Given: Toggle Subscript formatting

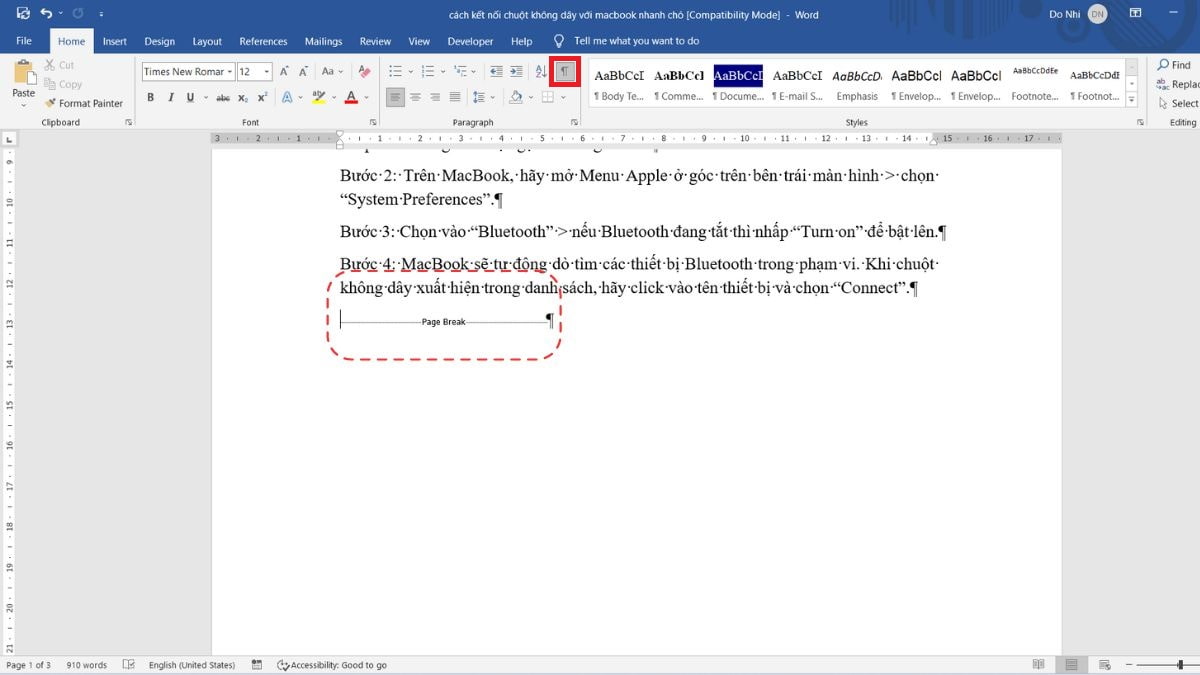Looking at the screenshot, I should (x=243, y=97).
